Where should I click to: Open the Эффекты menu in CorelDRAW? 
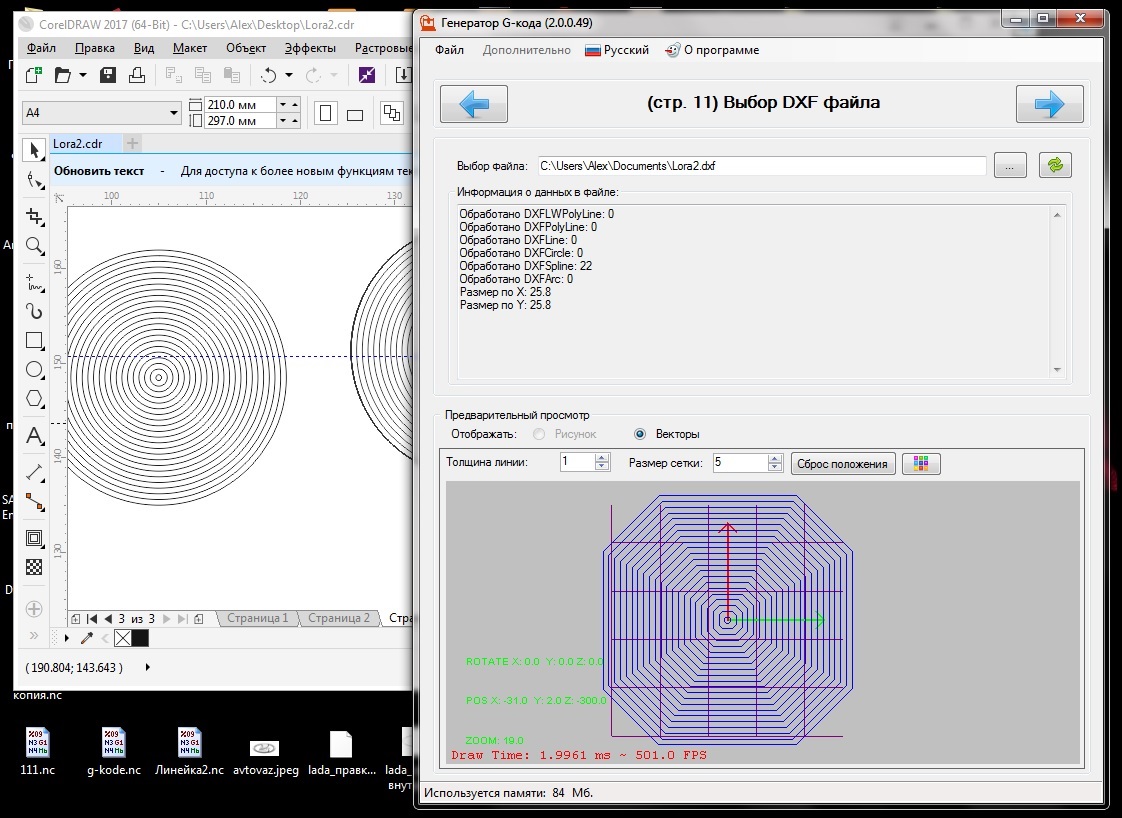(x=310, y=48)
